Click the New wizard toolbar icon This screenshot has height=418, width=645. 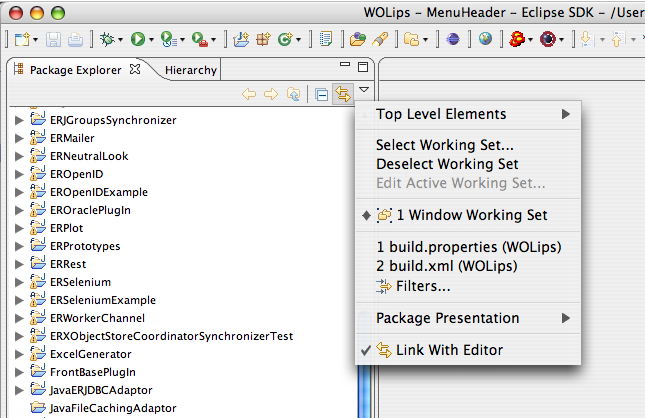[22, 39]
